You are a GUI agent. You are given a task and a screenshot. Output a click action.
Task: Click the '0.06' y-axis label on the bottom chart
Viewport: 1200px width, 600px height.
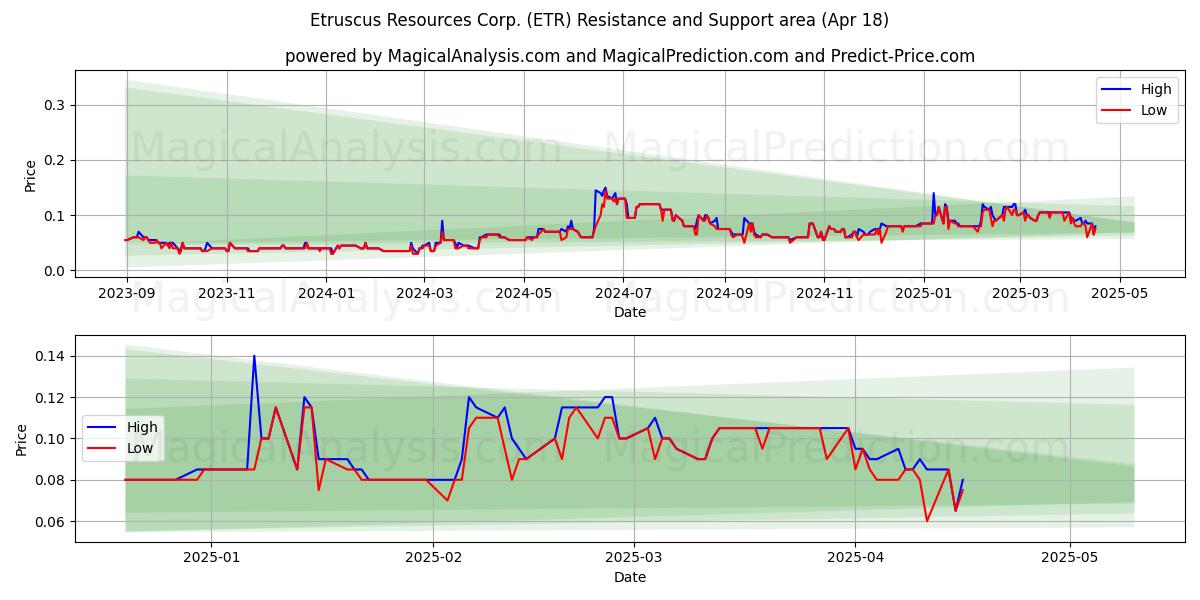pyautogui.click(x=52, y=522)
